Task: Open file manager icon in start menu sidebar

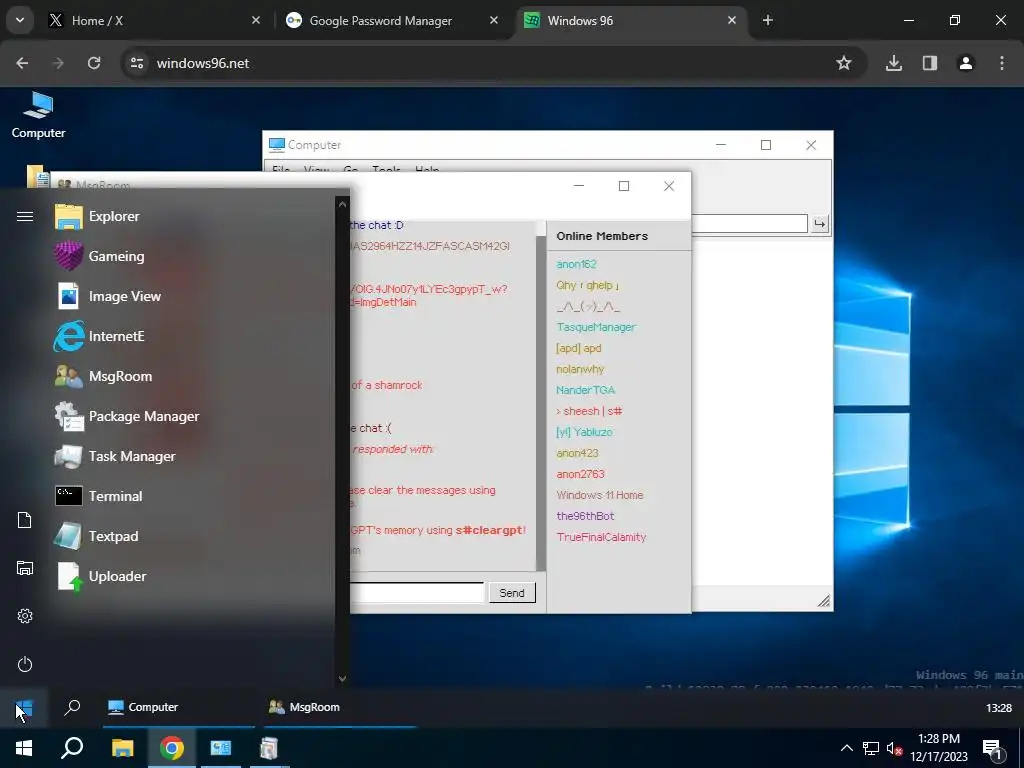Action: (25, 568)
